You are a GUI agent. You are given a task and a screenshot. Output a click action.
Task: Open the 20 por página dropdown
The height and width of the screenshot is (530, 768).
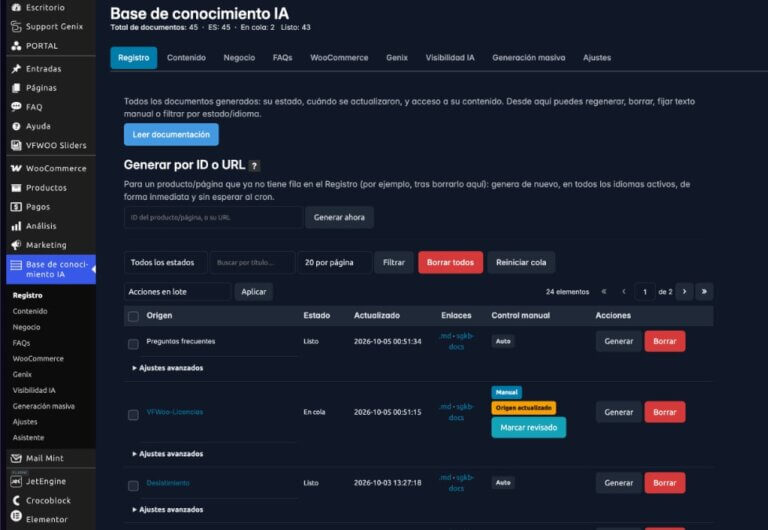coord(335,263)
